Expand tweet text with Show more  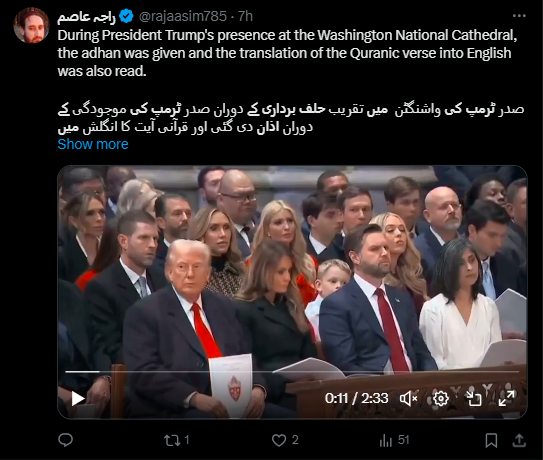click(x=93, y=144)
